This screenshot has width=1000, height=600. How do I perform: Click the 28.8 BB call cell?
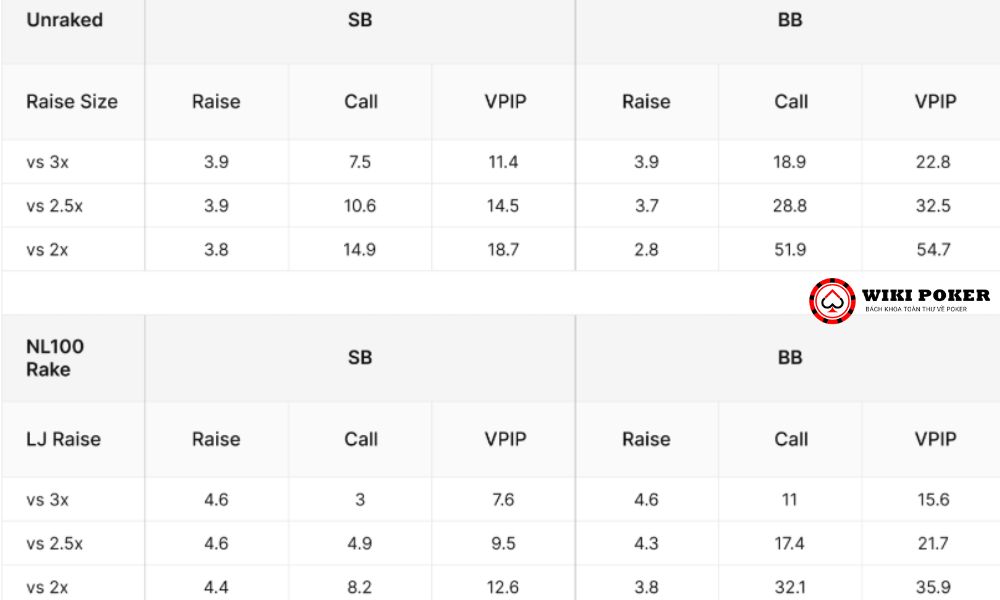(790, 205)
